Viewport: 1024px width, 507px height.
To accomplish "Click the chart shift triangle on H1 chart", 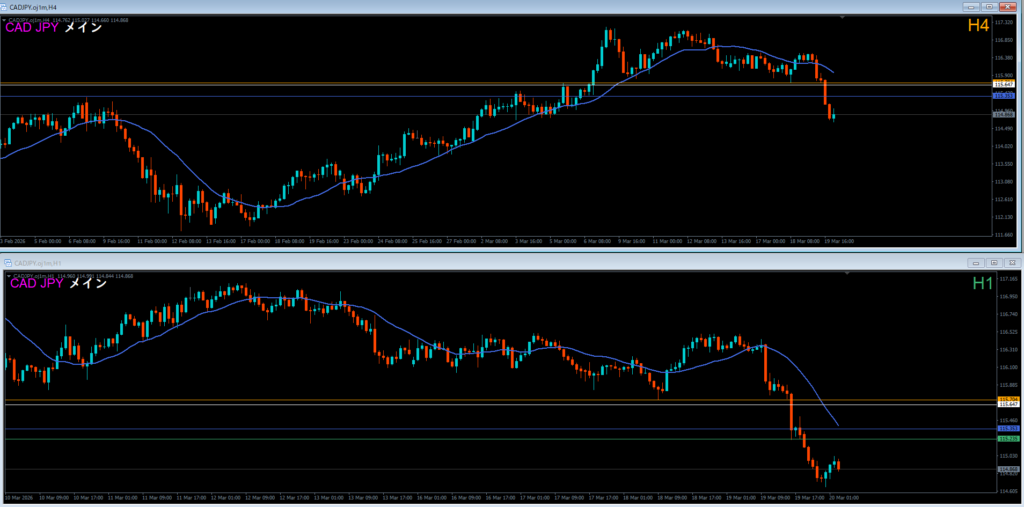I will pos(845,273).
